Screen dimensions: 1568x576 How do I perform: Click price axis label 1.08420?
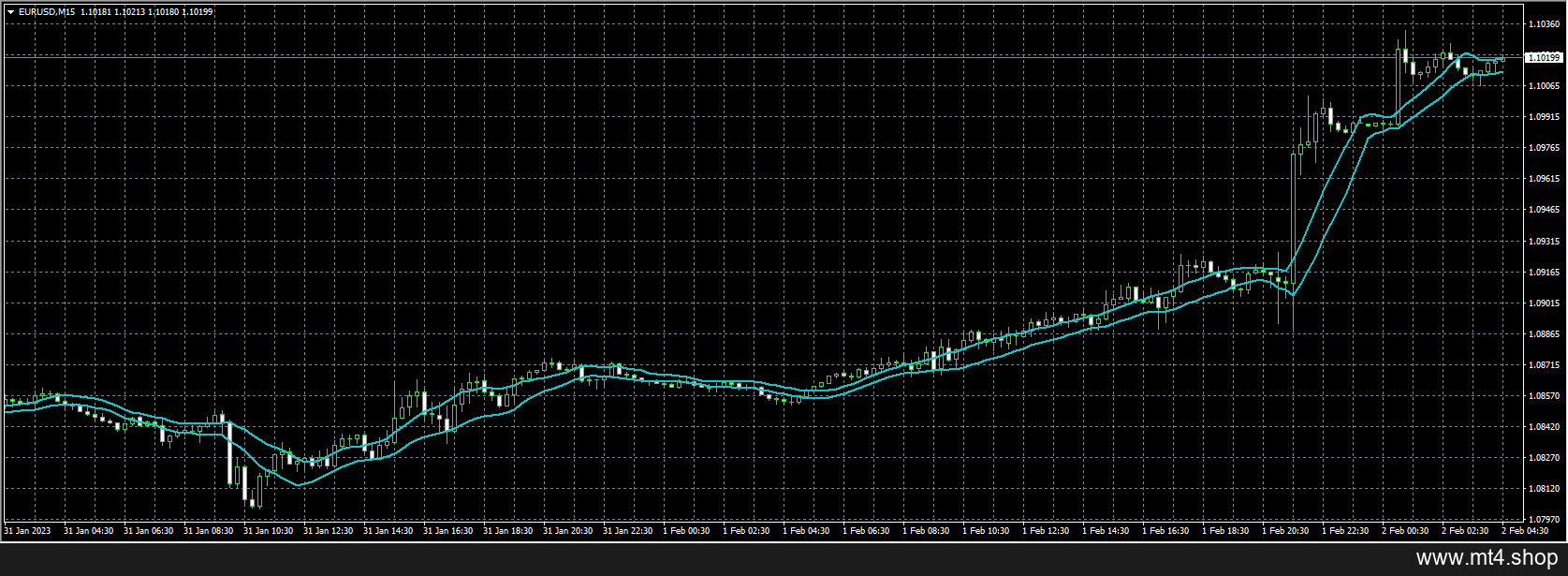[x=1543, y=426]
